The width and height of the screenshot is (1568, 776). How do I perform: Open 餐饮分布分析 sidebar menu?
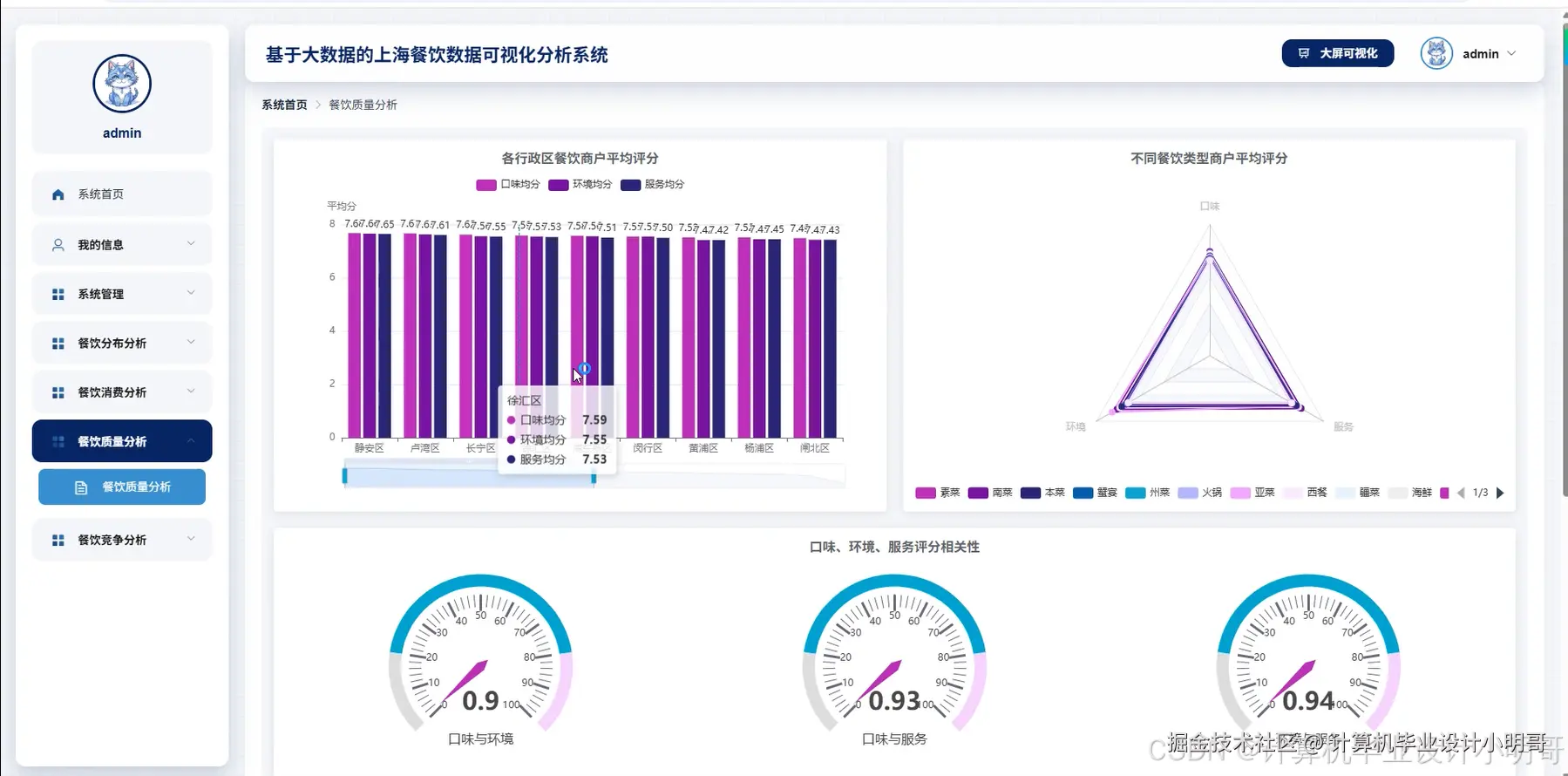coord(122,344)
